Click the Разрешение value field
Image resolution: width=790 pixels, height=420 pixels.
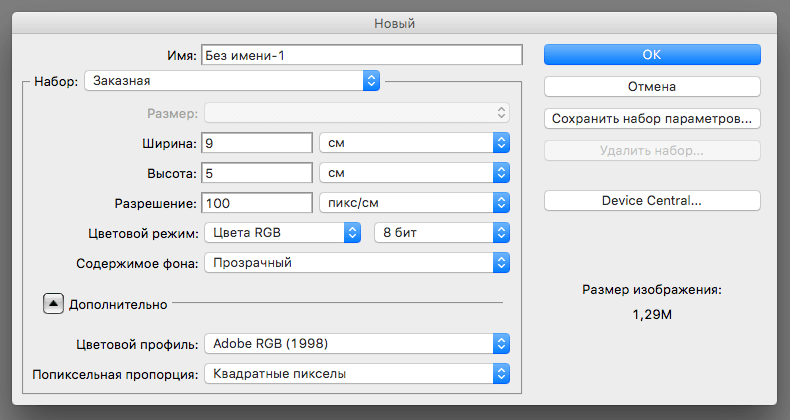click(x=257, y=203)
